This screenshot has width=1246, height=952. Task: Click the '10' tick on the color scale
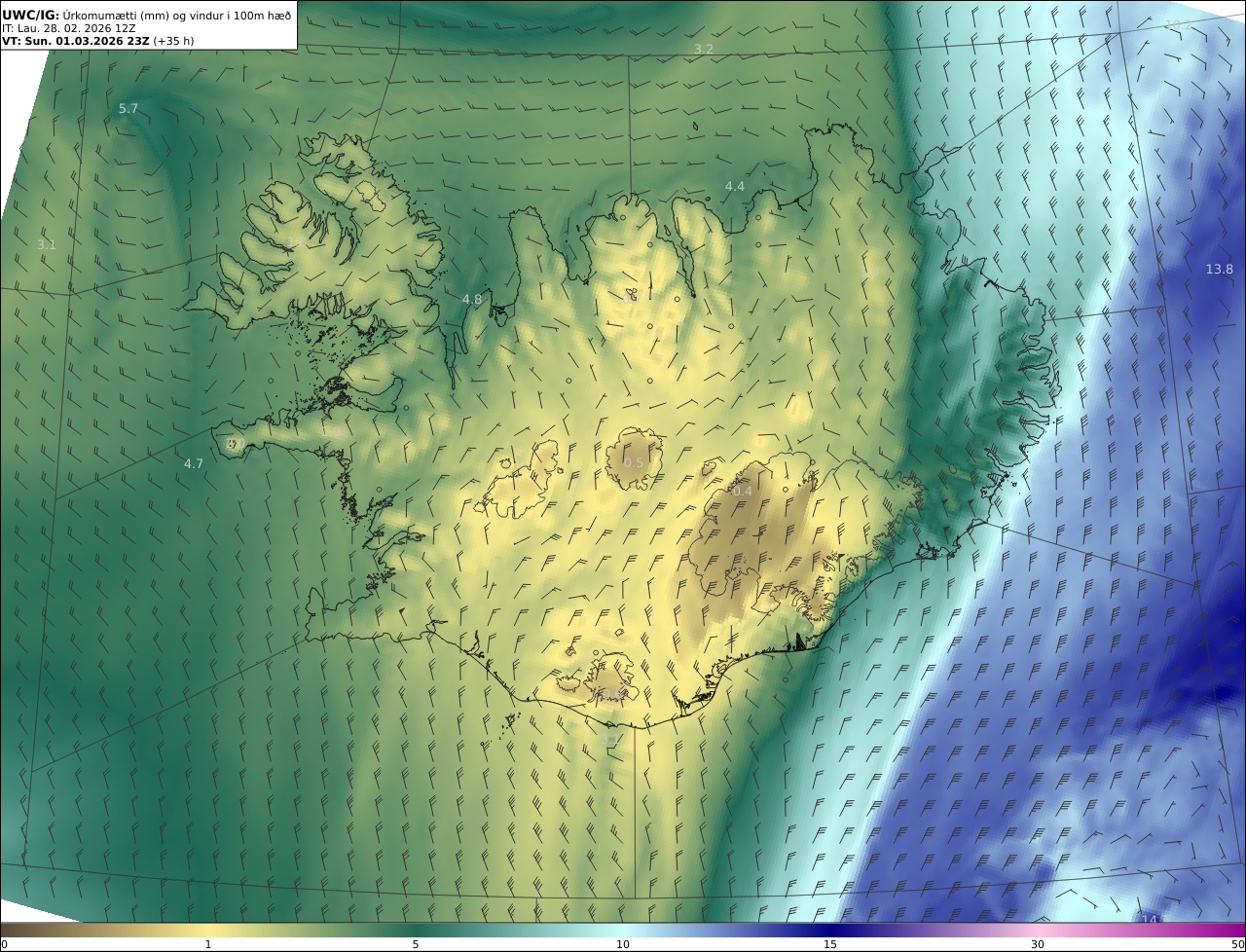pos(623,945)
